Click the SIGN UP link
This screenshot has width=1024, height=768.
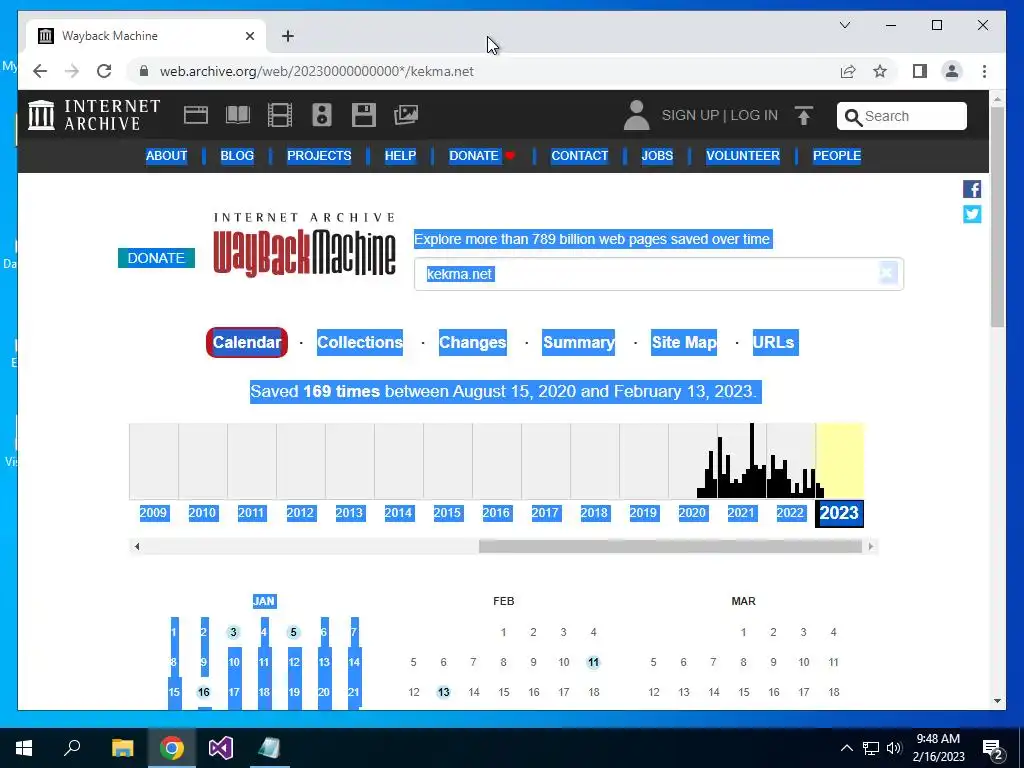690,115
